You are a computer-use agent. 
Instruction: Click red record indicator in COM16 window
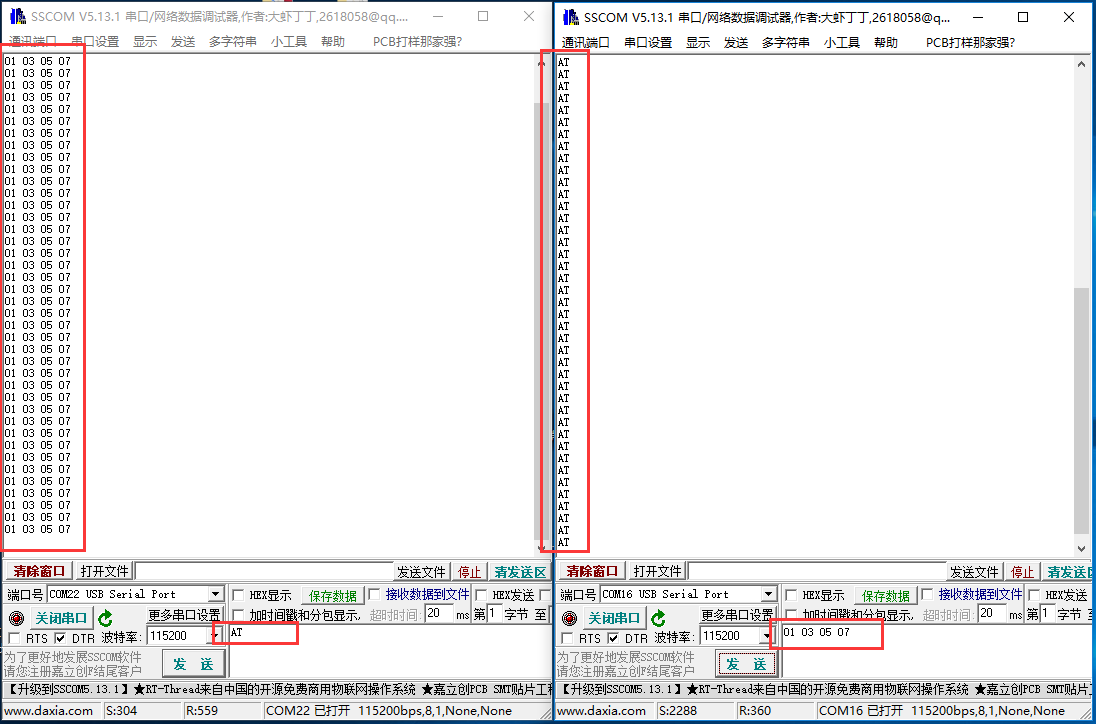click(x=570, y=618)
